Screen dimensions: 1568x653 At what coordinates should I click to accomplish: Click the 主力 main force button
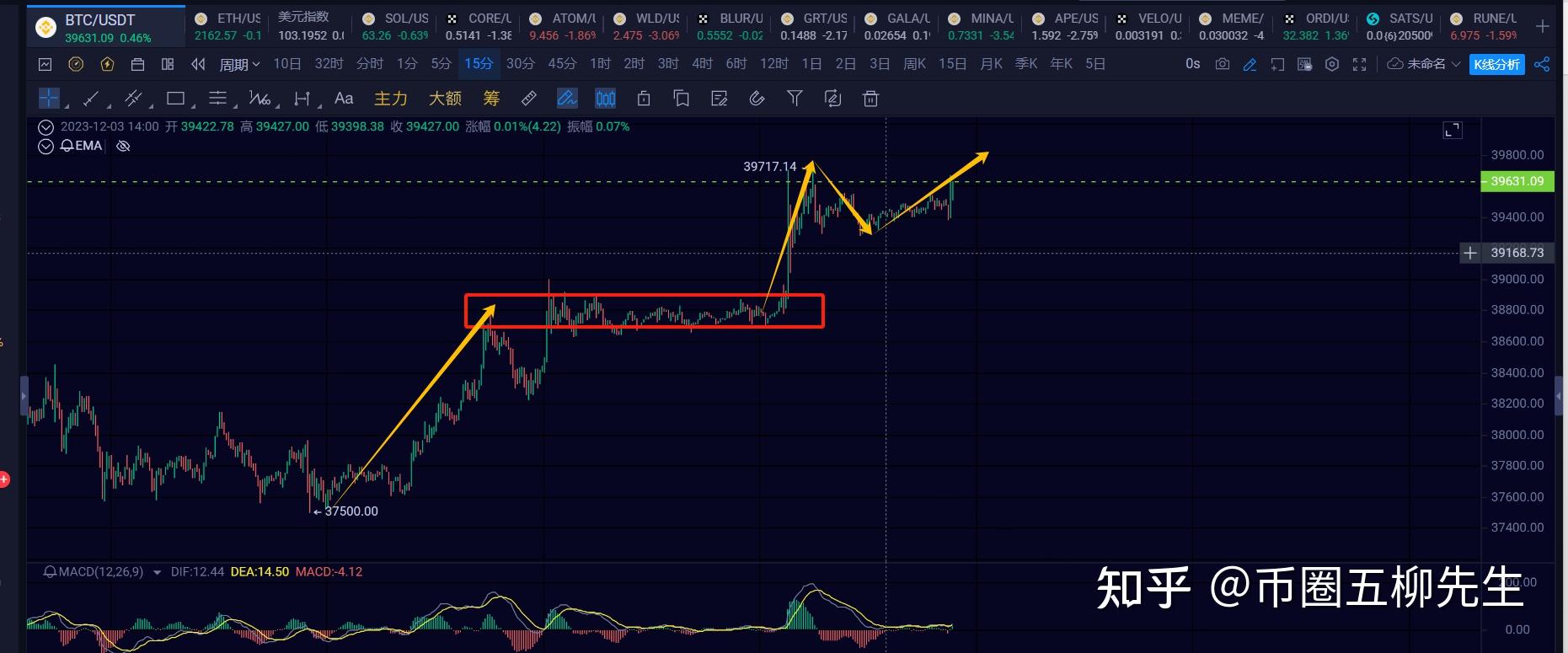[x=391, y=99]
